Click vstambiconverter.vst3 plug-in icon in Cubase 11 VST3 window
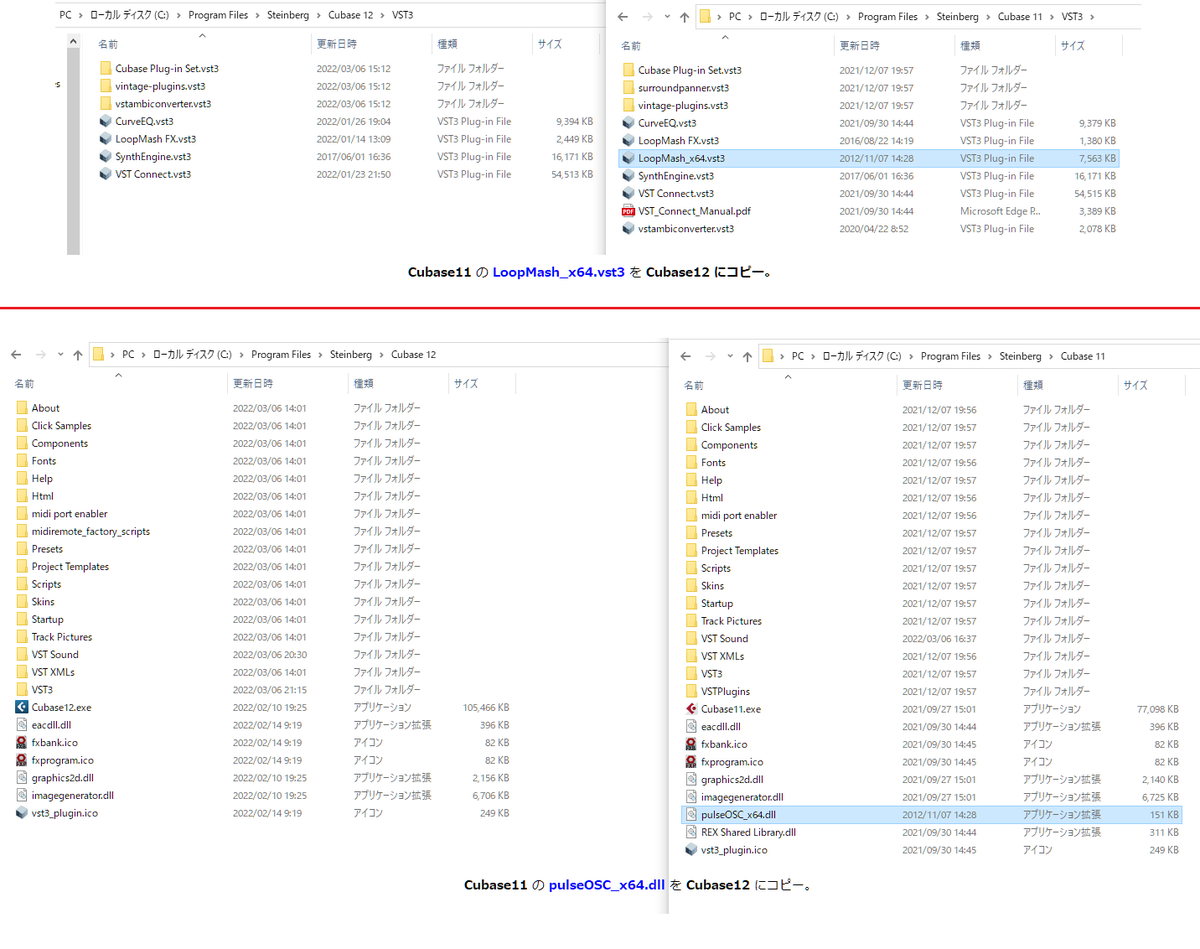 [x=629, y=229]
